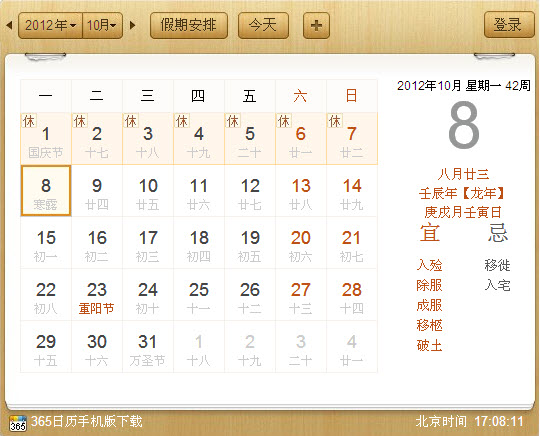Click the 移徙 entry

click(x=497, y=265)
